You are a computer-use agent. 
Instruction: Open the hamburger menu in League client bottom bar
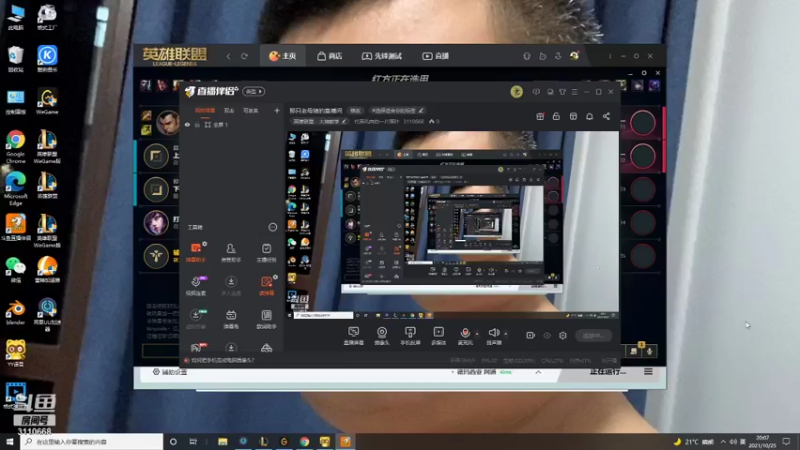[x=648, y=371]
